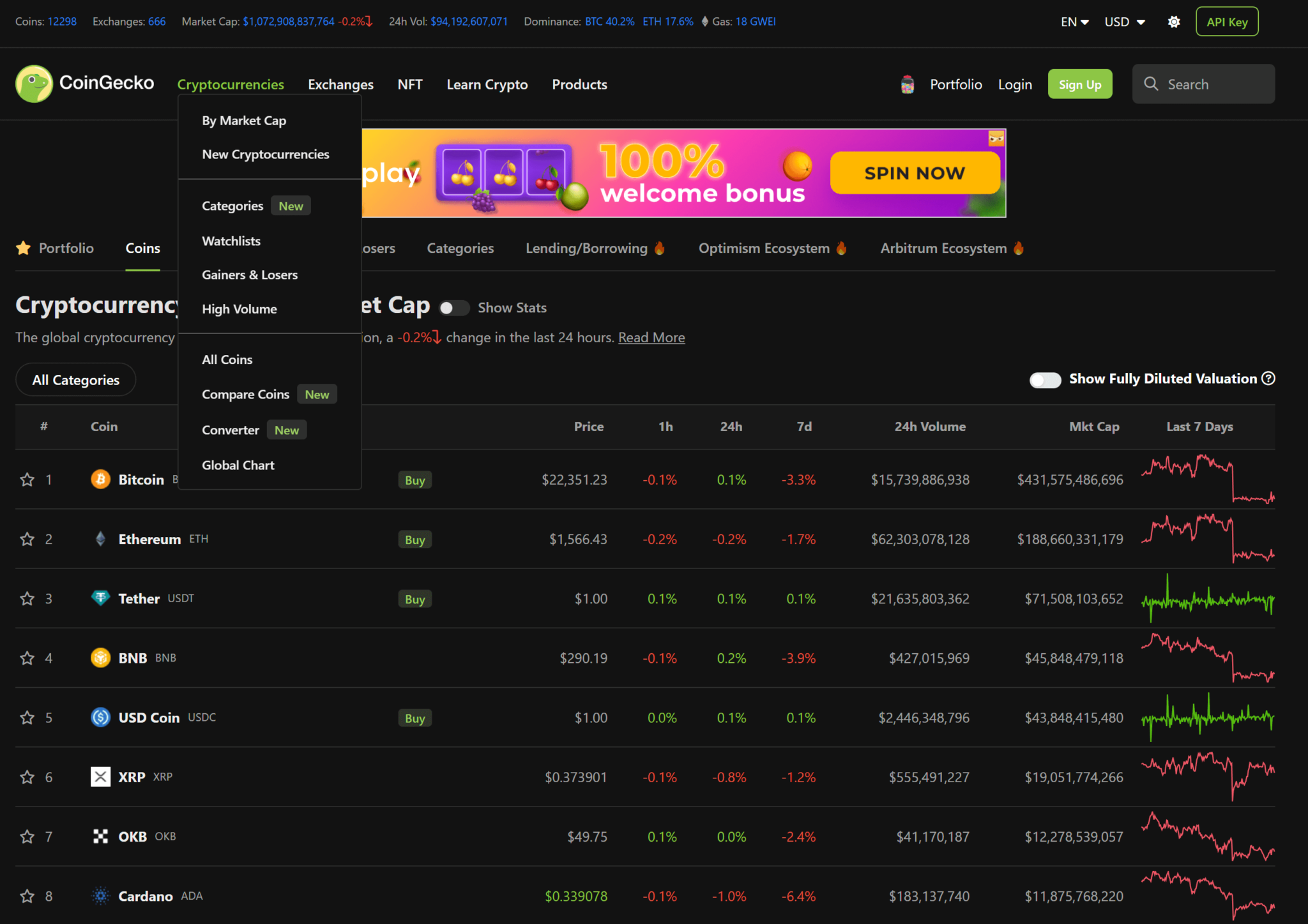1308x924 pixels.
Task: Open the Fully Diluted Valuation help icon
Action: coord(1268,379)
